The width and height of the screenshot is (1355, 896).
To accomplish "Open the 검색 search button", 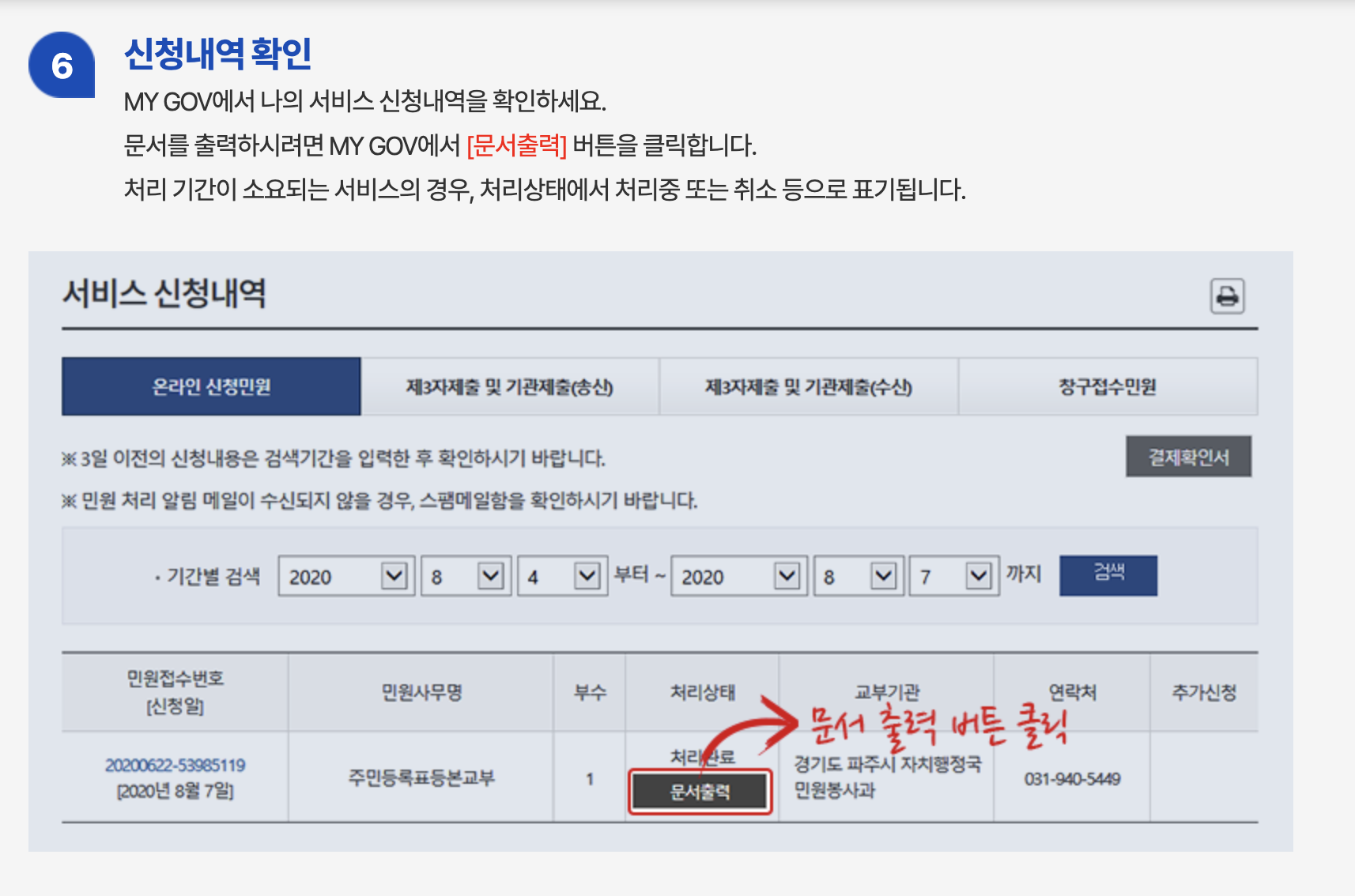I will click(1108, 575).
